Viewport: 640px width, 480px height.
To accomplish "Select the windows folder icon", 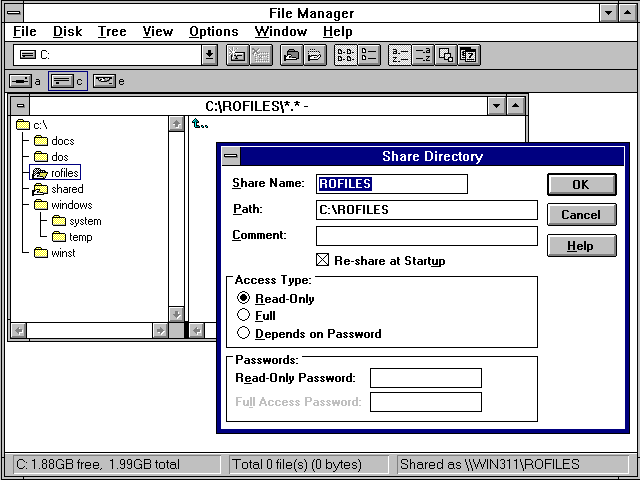I will [41, 205].
